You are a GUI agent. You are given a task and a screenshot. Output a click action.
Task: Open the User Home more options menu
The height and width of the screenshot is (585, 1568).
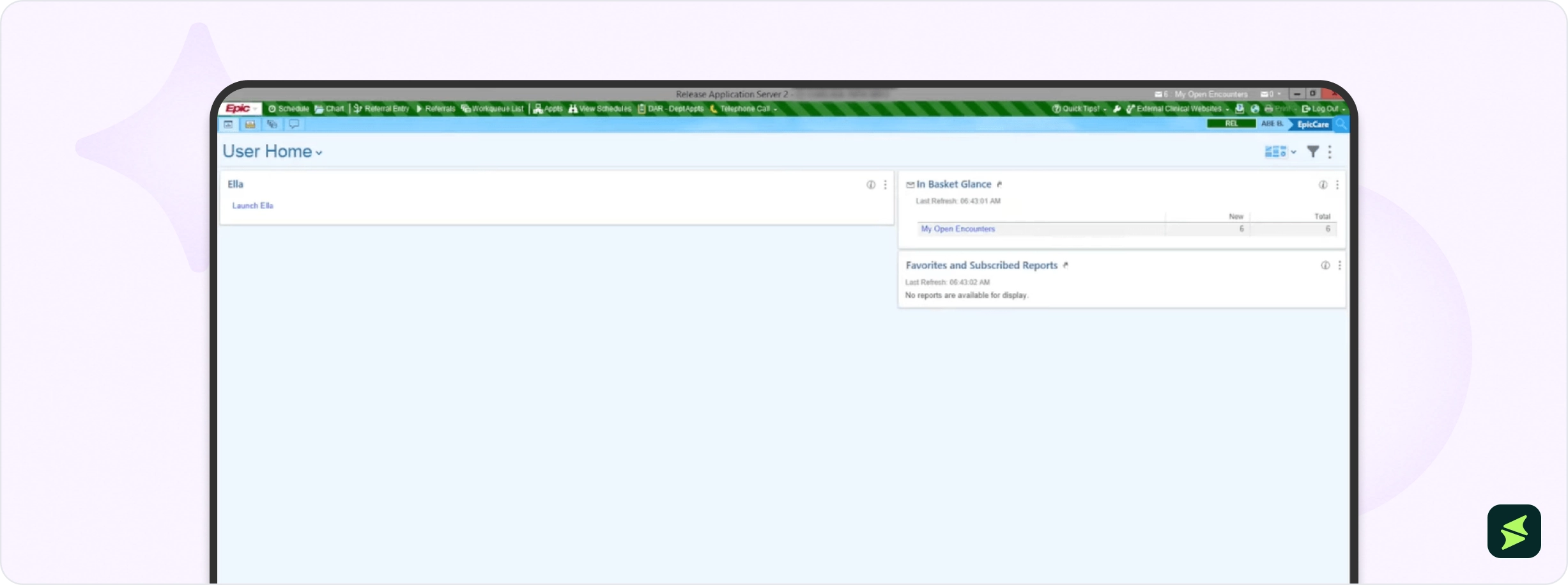point(1330,152)
